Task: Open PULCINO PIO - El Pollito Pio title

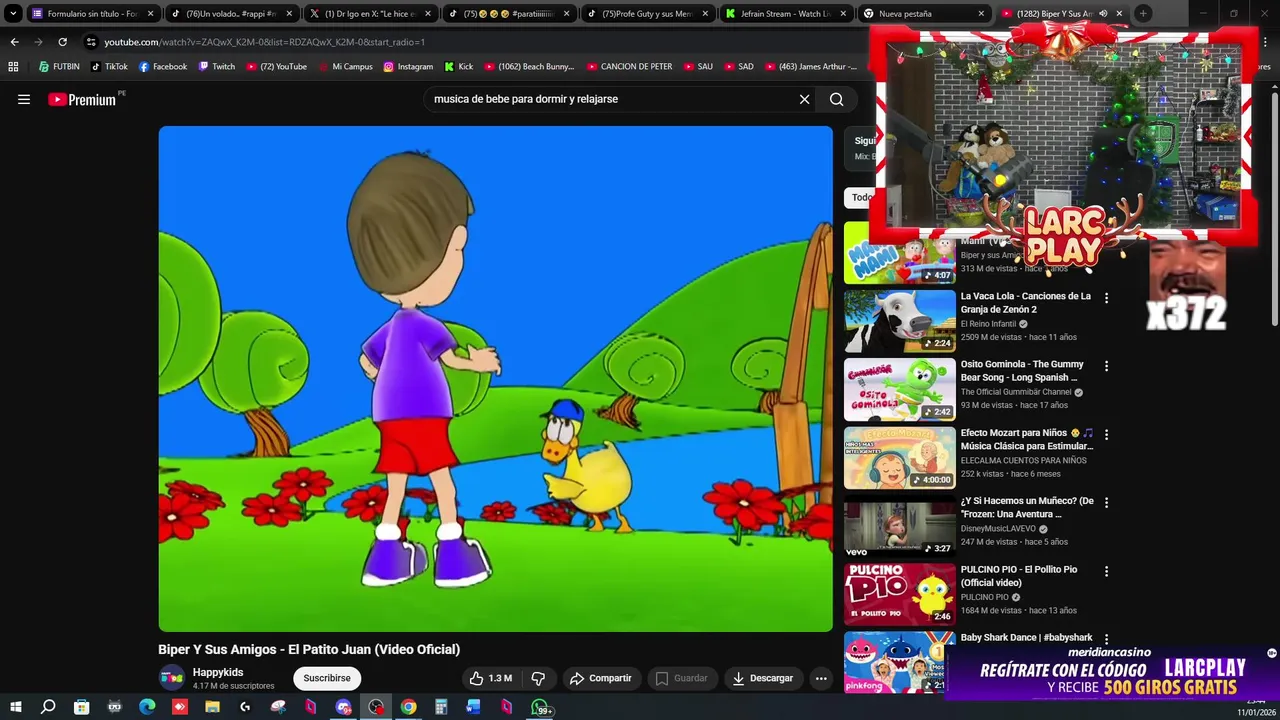Action: pos(1019,576)
